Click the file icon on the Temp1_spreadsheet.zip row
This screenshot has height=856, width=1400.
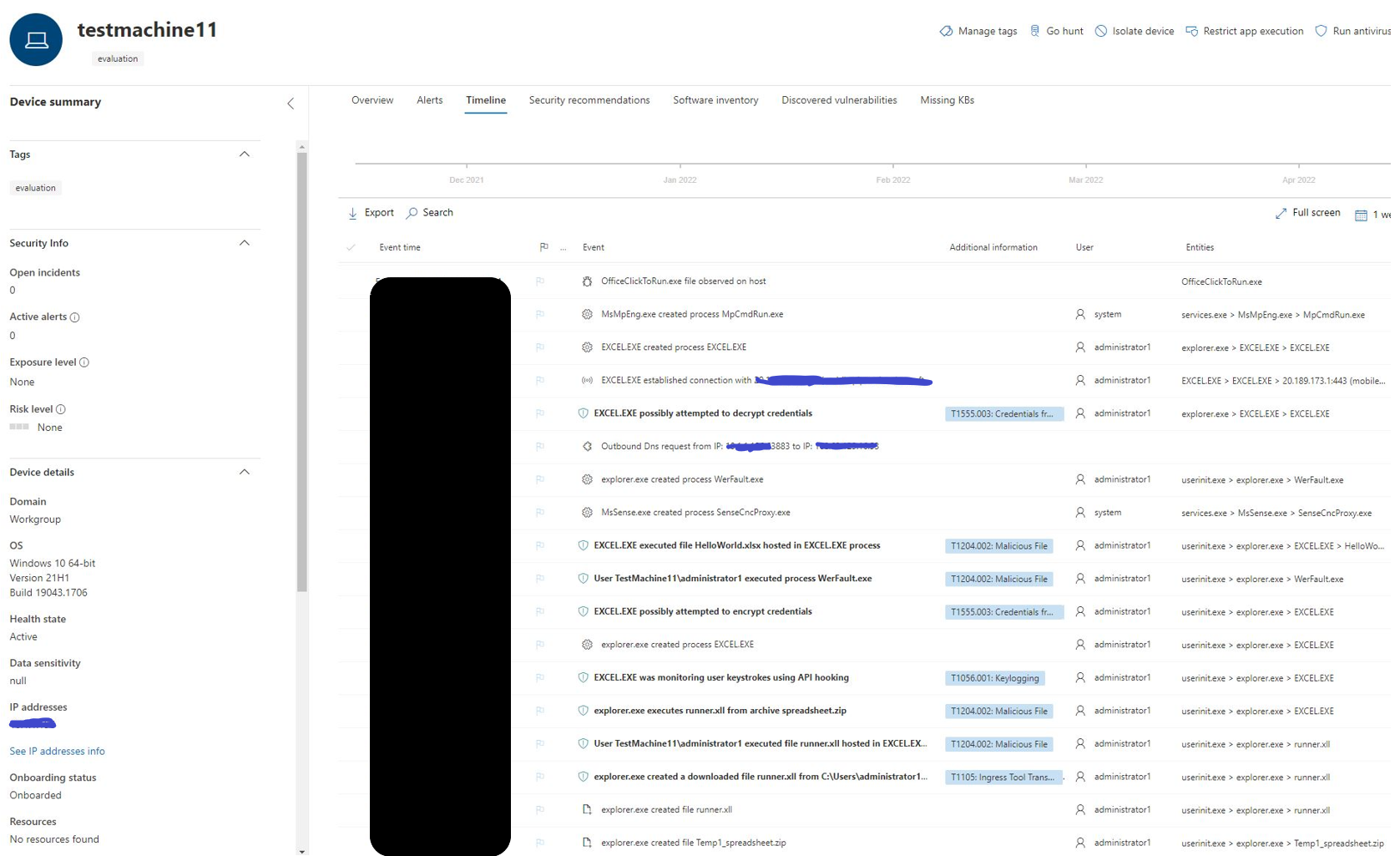tap(587, 843)
